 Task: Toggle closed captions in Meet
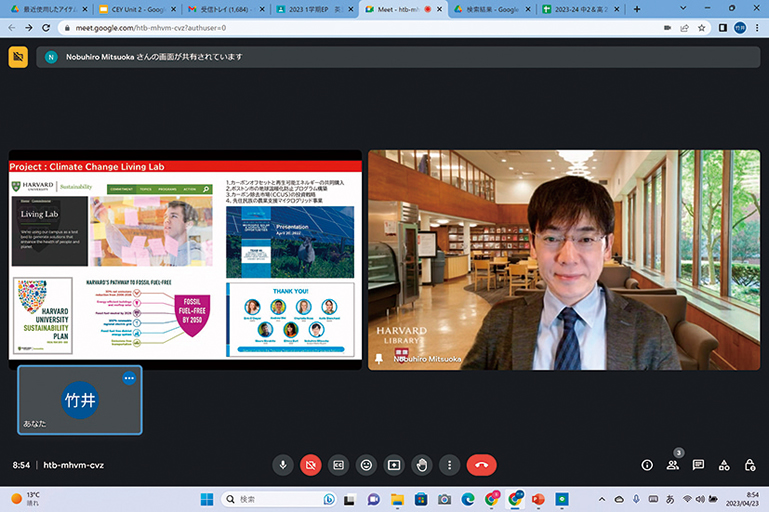point(338,465)
